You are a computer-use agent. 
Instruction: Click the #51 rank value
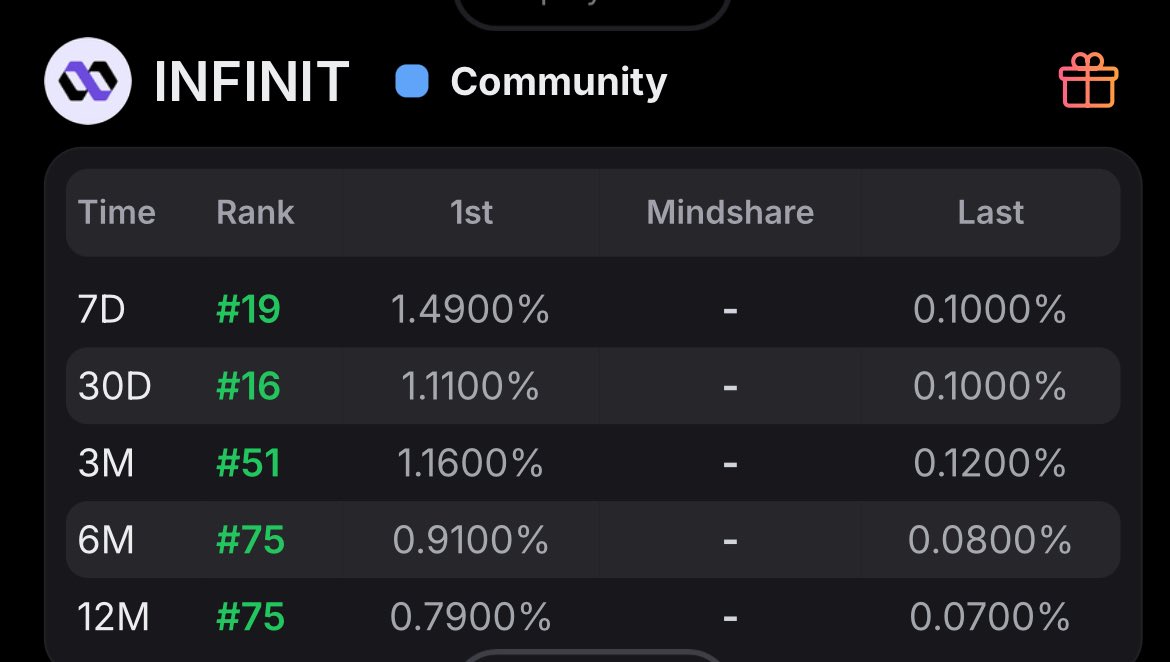point(248,463)
